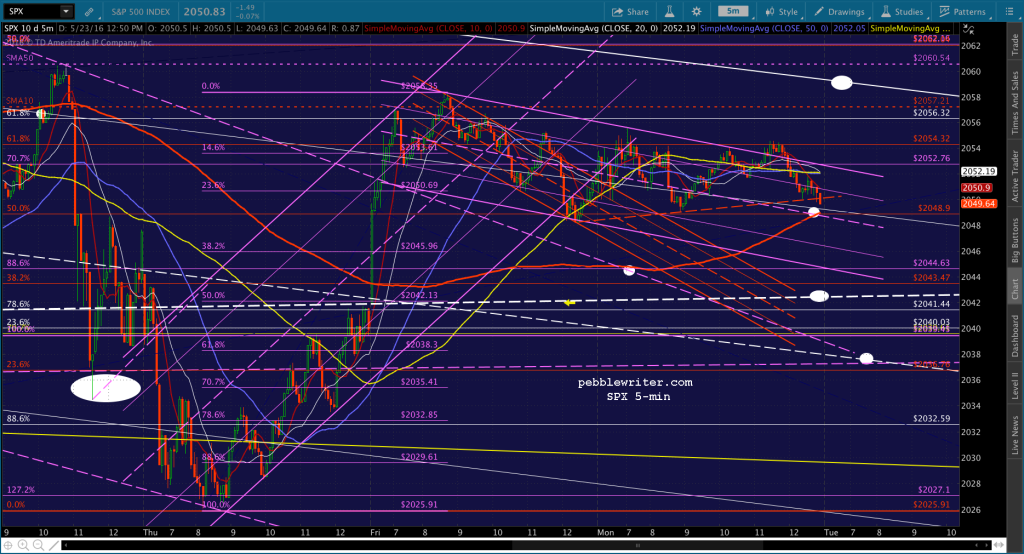The width and height of the screenshot is (1024, 554).
Task: Click the Style candlestick icon
Action: pos(770,12)
